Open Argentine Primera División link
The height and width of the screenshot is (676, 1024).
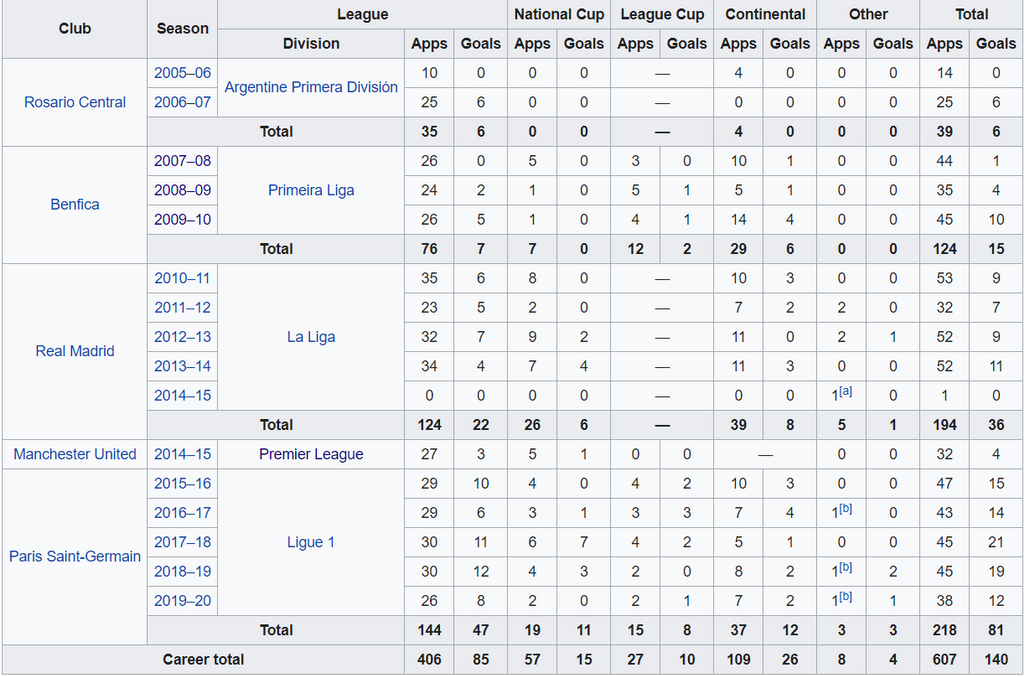tap(311, 87)
